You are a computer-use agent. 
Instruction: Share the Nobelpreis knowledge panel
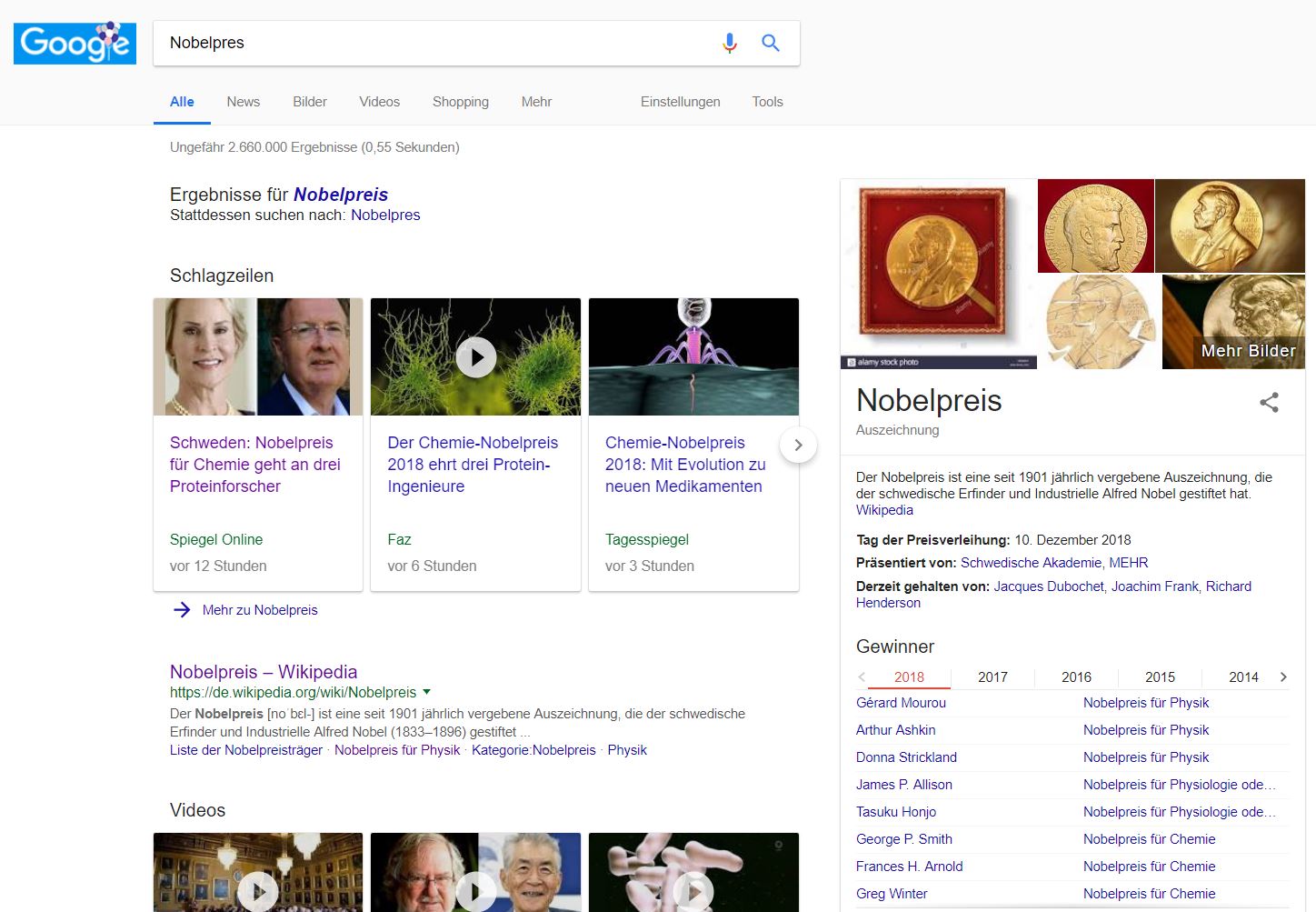point(1269,403)
